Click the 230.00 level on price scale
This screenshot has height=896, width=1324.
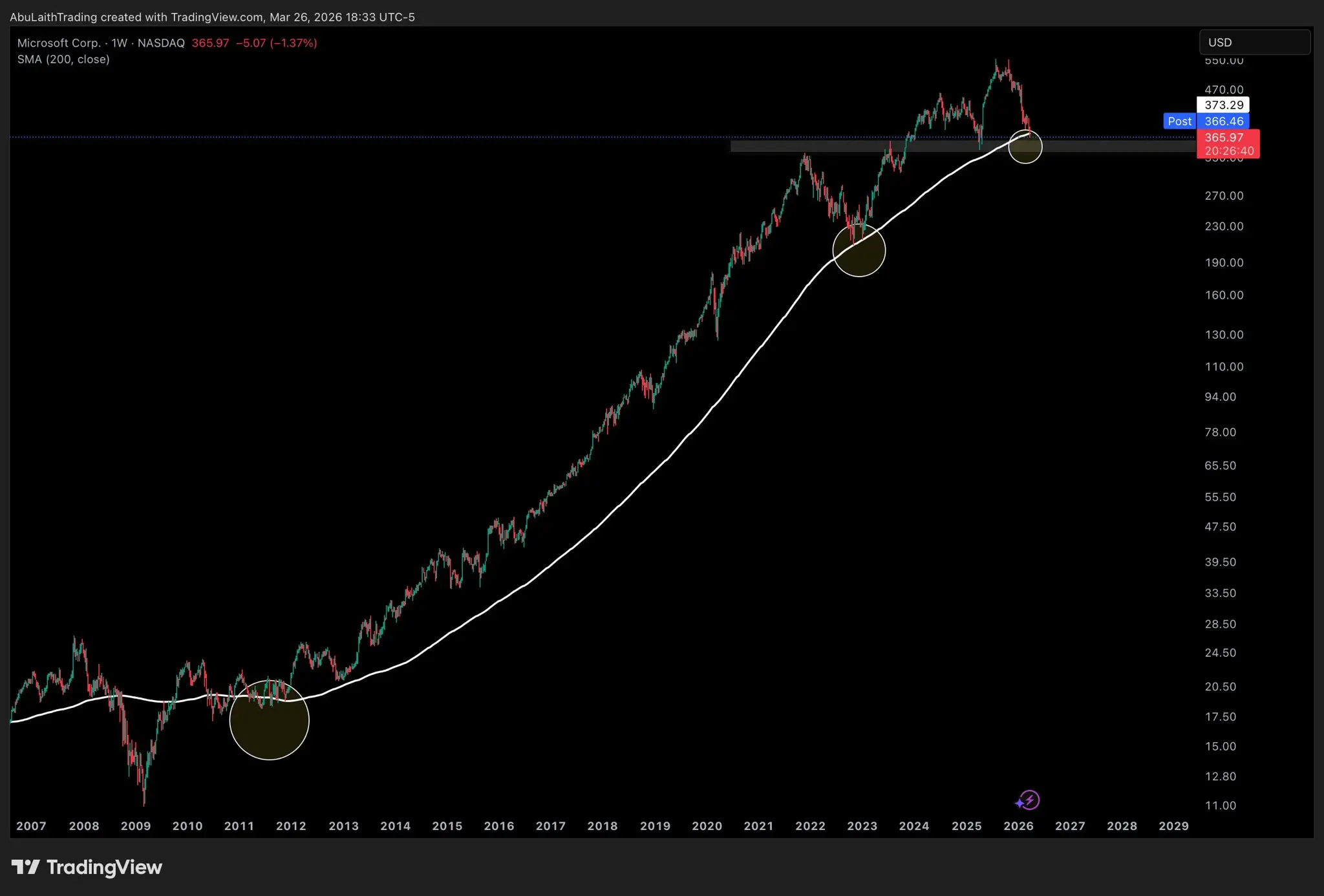pos(1224,226)
